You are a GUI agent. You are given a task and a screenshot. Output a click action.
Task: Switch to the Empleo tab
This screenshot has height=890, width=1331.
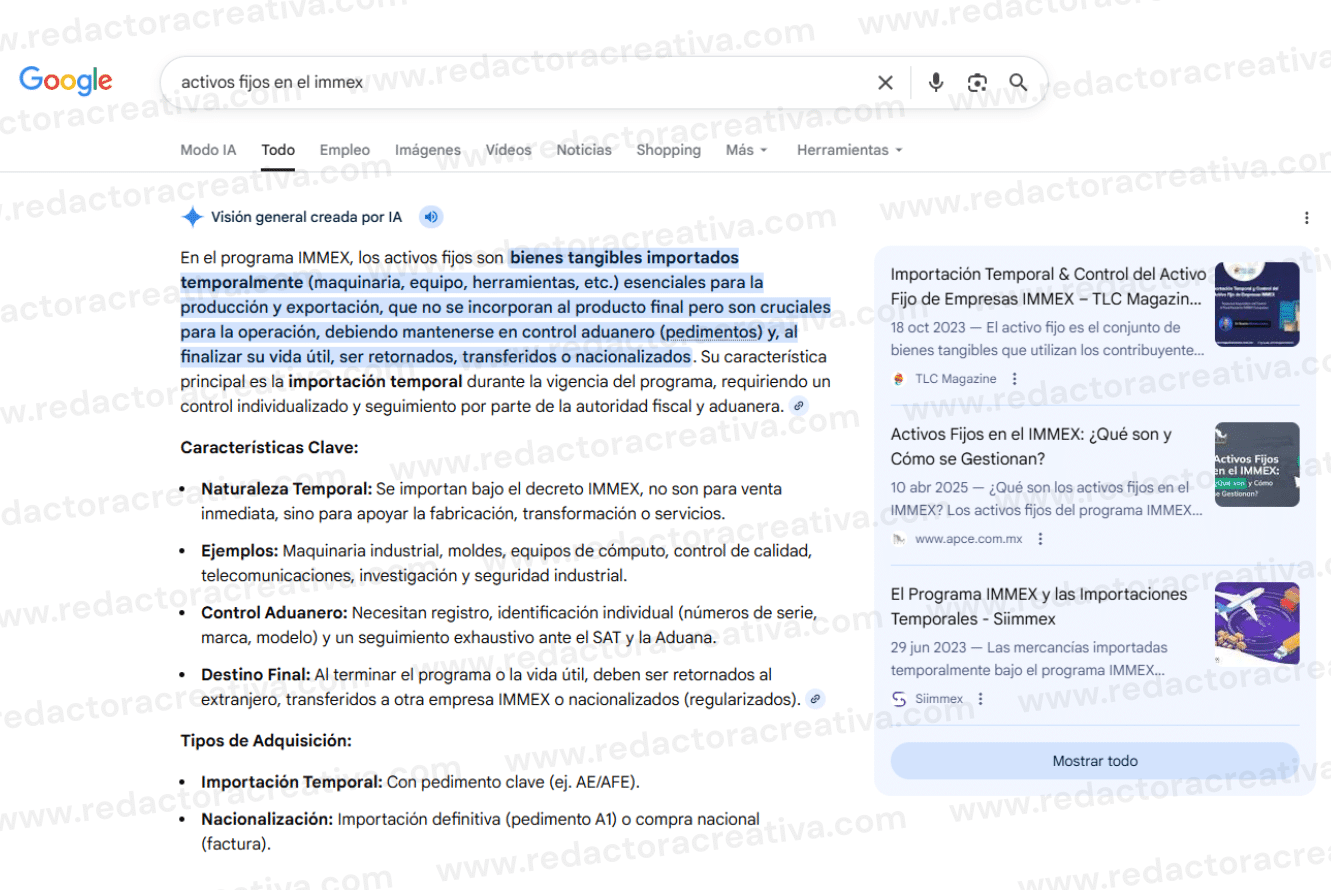(x=345, y=150)
